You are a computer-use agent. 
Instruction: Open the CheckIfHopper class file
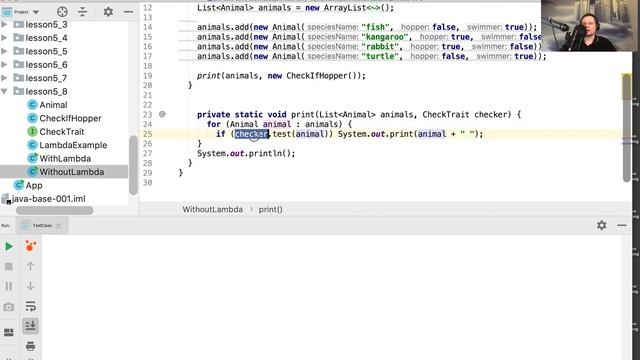[70, 118]
